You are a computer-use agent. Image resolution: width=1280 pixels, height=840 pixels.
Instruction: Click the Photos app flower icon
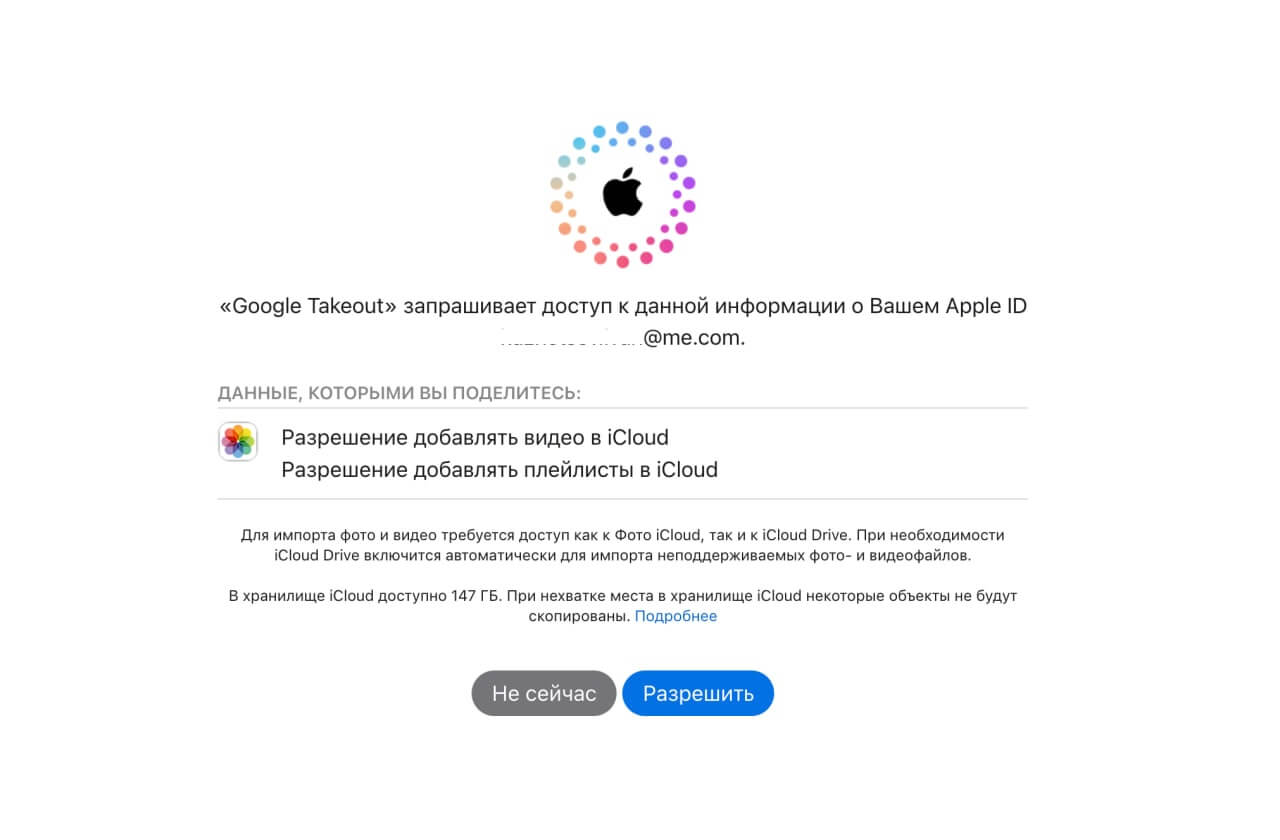click(x=238, y=442)
